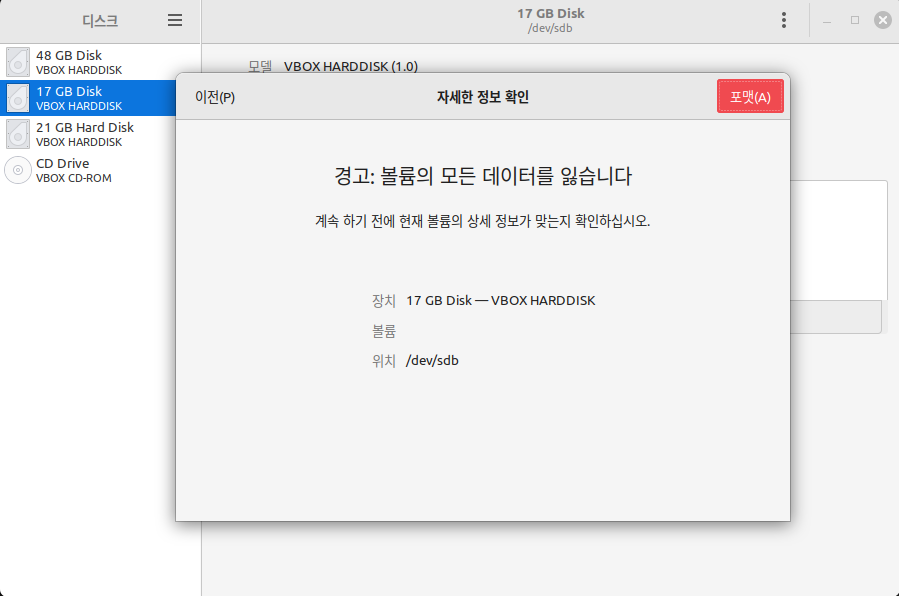Image resolution: width=899 pixels, height=596 pixels.
Task: Open the Disks hamburger menu
Action: [175, 21]
